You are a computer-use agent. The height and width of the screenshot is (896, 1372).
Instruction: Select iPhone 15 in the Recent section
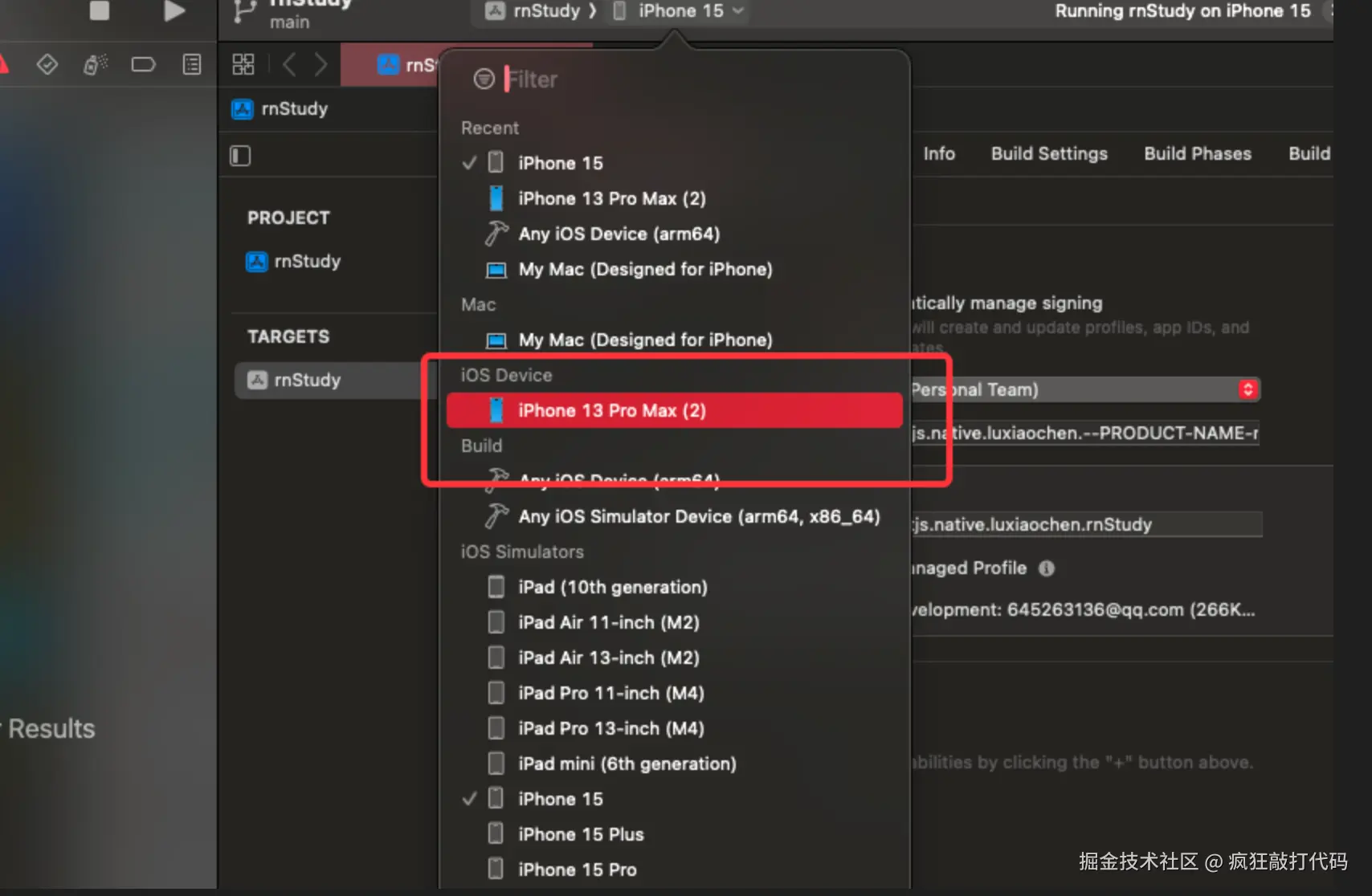[675, 163]
